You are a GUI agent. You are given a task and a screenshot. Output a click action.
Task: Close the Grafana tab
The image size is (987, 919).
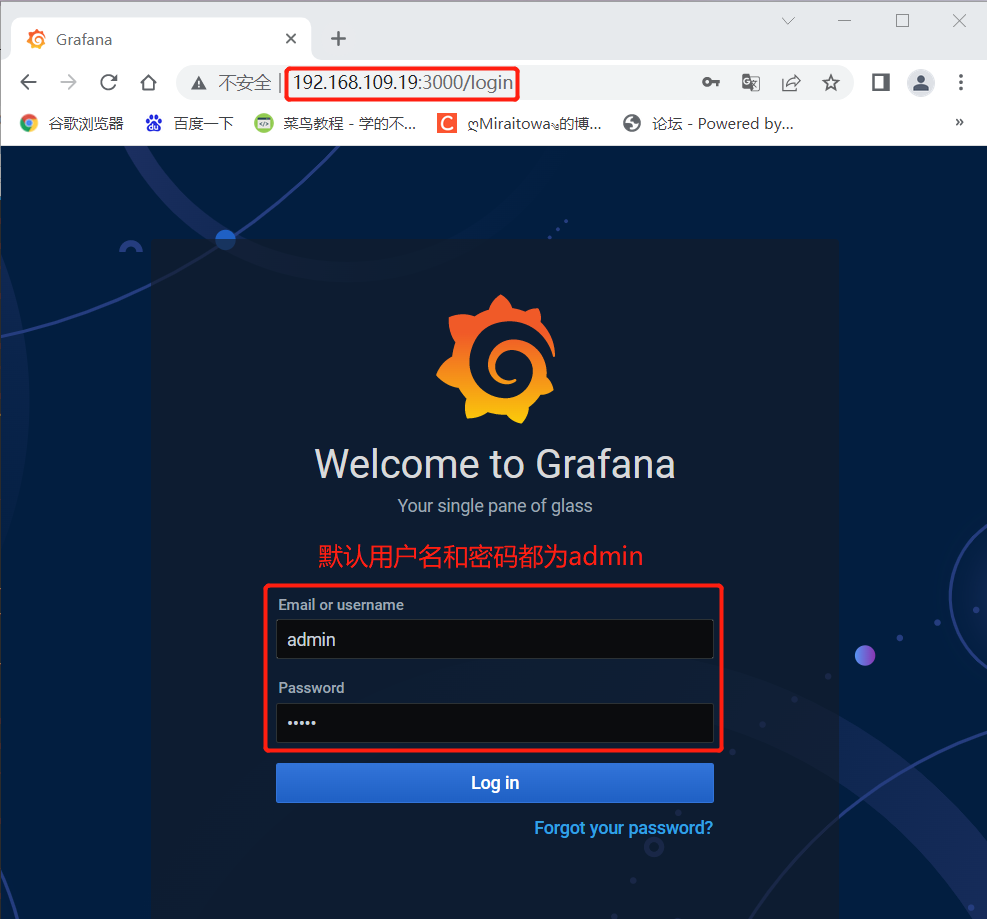click(x=291, y=39)
